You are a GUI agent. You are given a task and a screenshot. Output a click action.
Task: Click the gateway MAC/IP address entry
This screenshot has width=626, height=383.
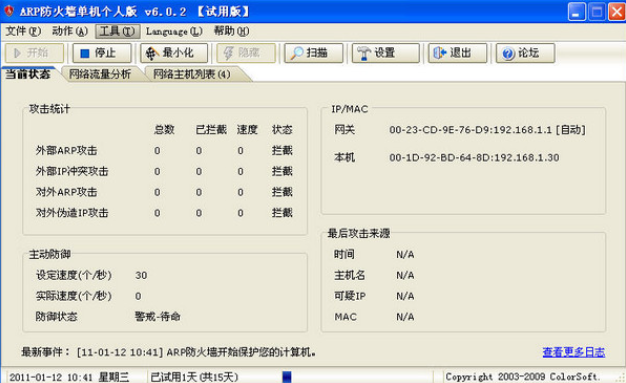point(487,130)
